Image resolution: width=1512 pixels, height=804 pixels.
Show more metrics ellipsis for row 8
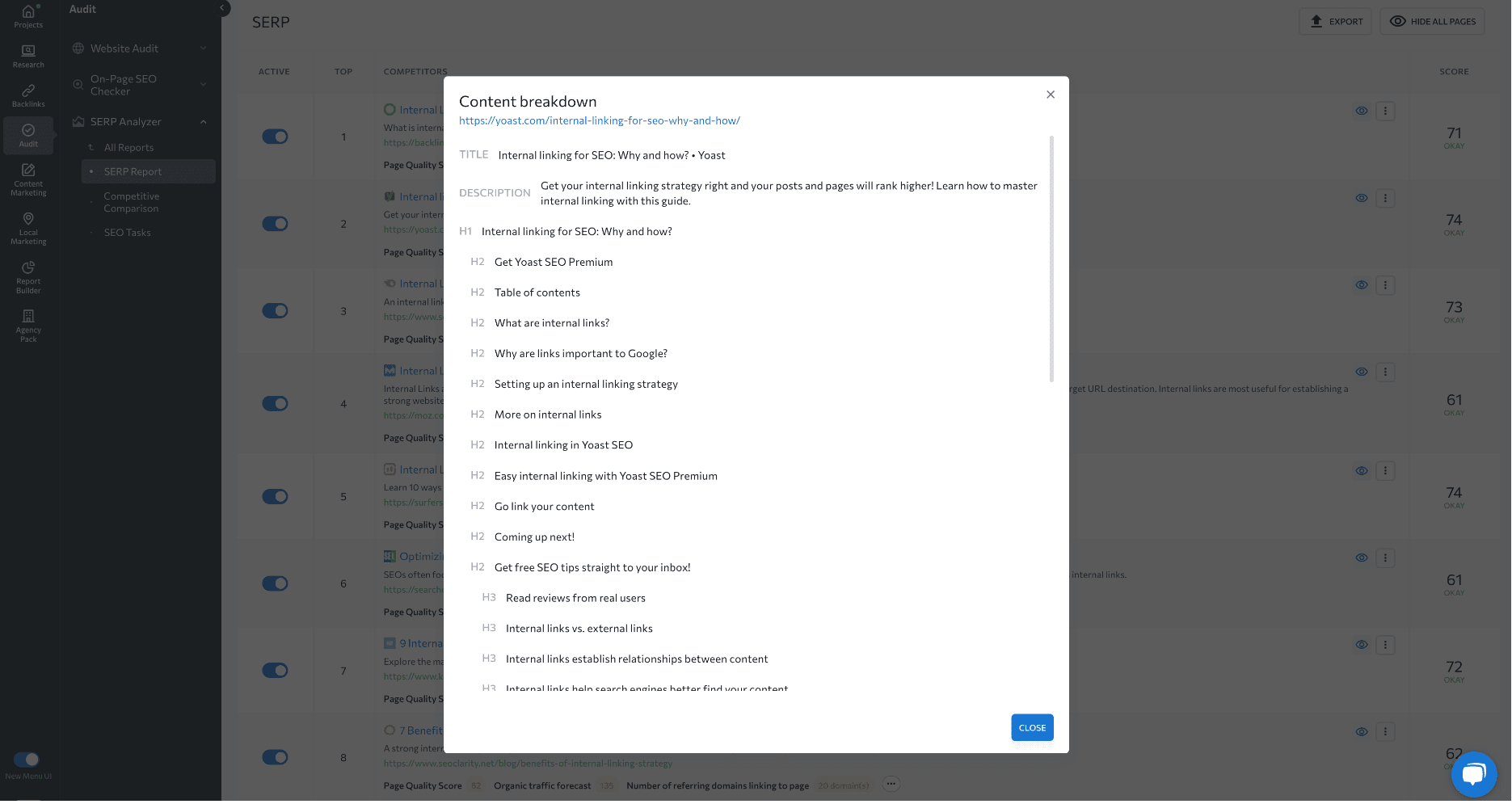coord(891,784)
